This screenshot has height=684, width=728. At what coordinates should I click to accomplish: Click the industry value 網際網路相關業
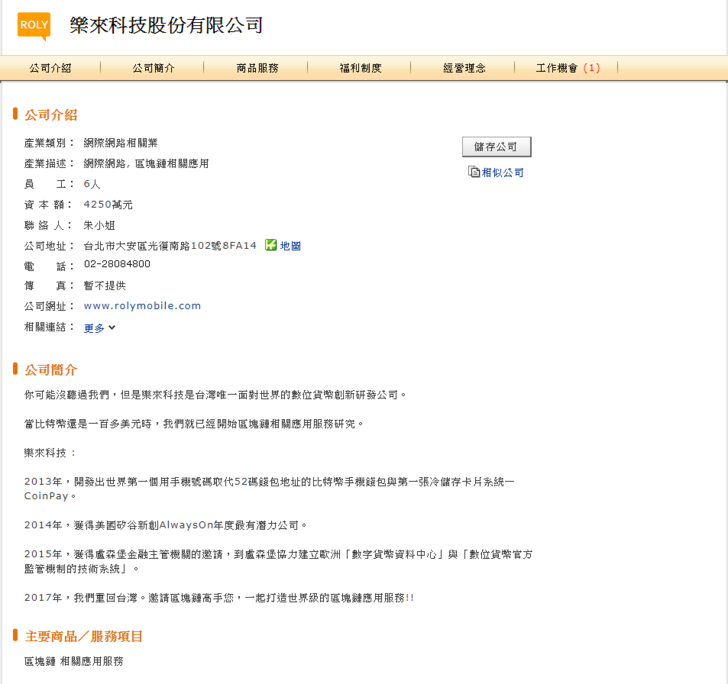tap(121, 143)
